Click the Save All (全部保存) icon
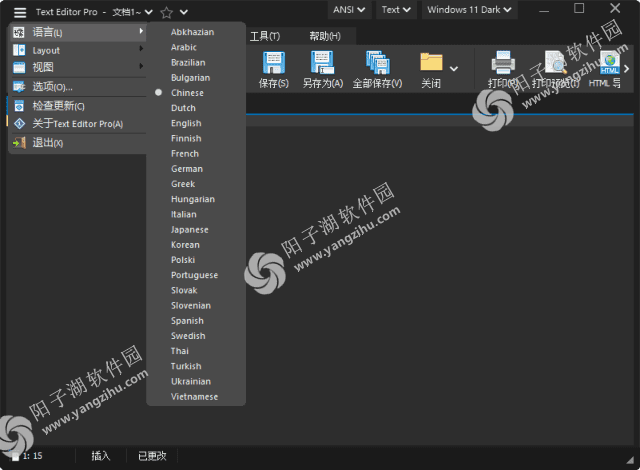The height and width of the screenshot is (470, 640). [377, 62]
